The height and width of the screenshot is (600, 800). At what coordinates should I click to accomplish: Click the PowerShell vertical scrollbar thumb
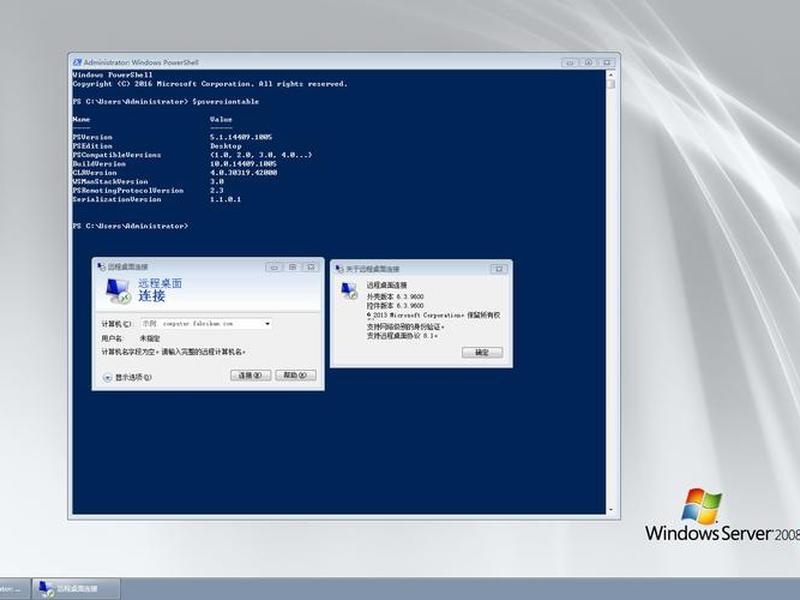tap(611, 84)
